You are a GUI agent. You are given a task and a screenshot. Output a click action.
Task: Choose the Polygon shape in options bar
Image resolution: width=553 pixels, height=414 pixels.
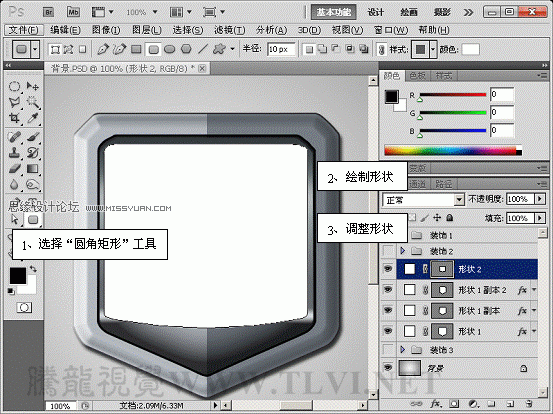[x=186, y=49]
